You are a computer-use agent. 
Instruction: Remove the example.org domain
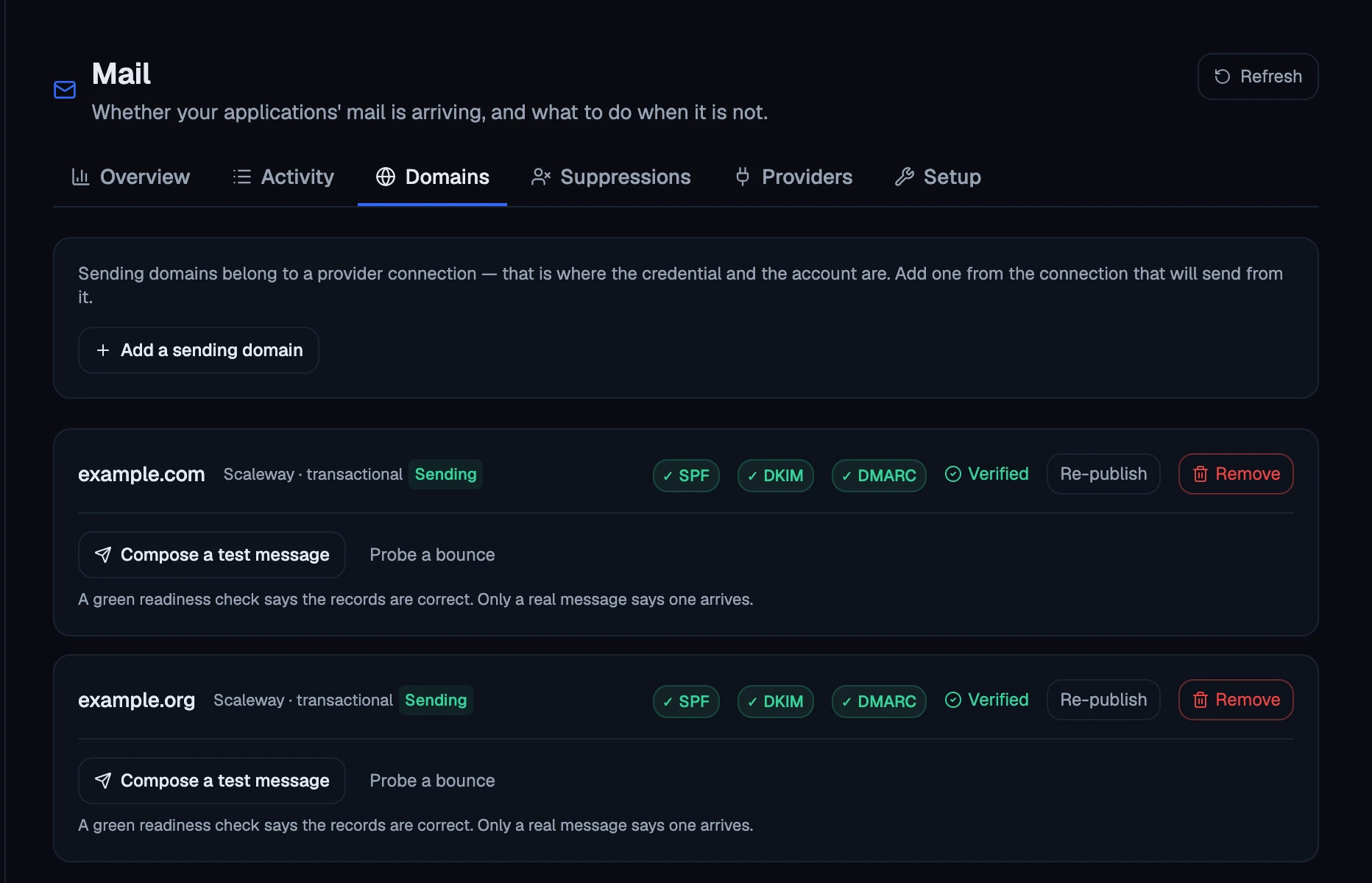(x=1236, y=700)
